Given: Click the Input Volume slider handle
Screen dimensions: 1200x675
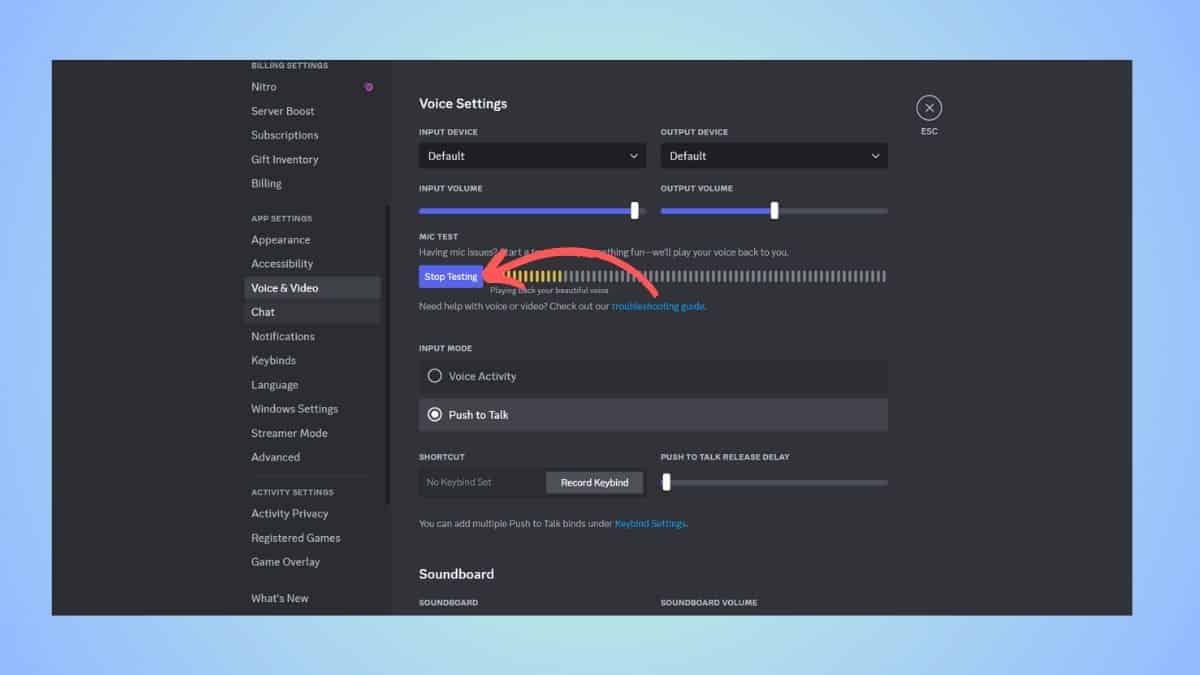Looking at the screenshot, I should [635, 210].
